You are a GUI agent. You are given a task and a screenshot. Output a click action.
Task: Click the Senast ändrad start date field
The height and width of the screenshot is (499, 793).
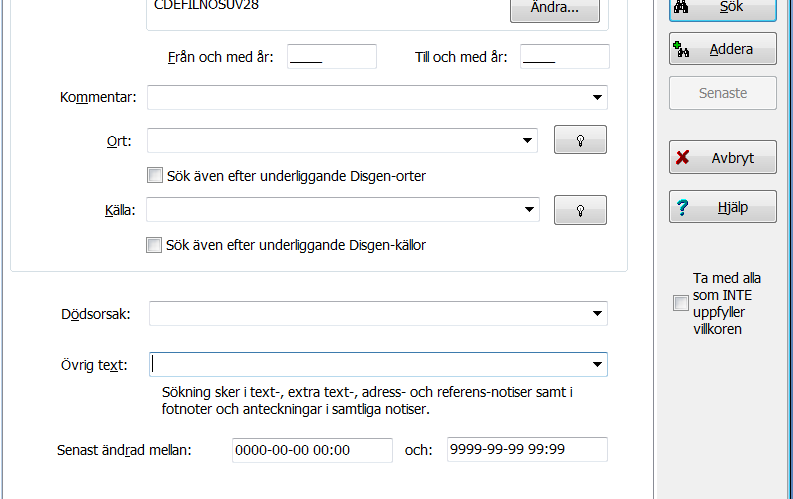[312, 450]
